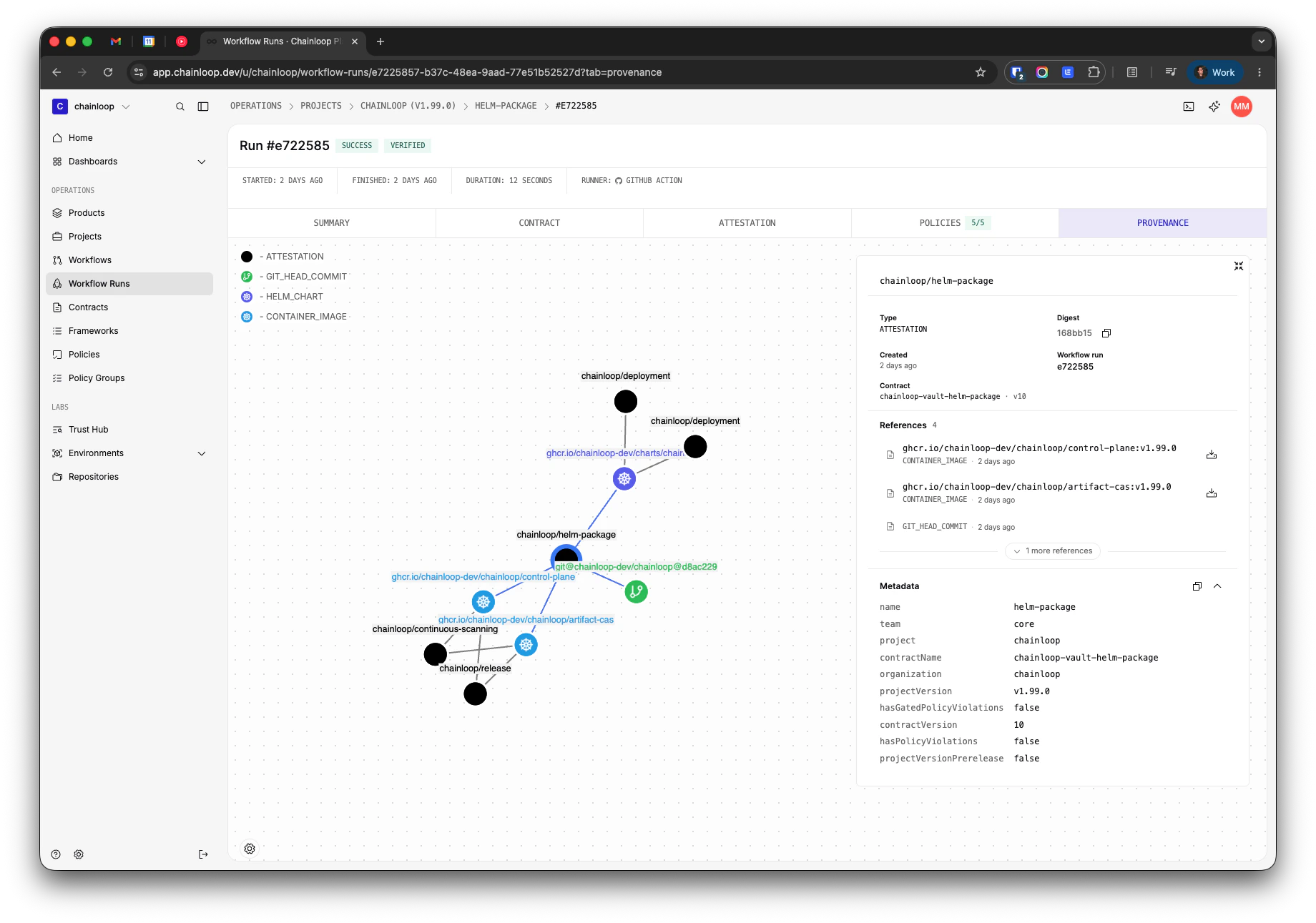Select the Provenance tab

pyautogui.click(x=1163, y=223)
